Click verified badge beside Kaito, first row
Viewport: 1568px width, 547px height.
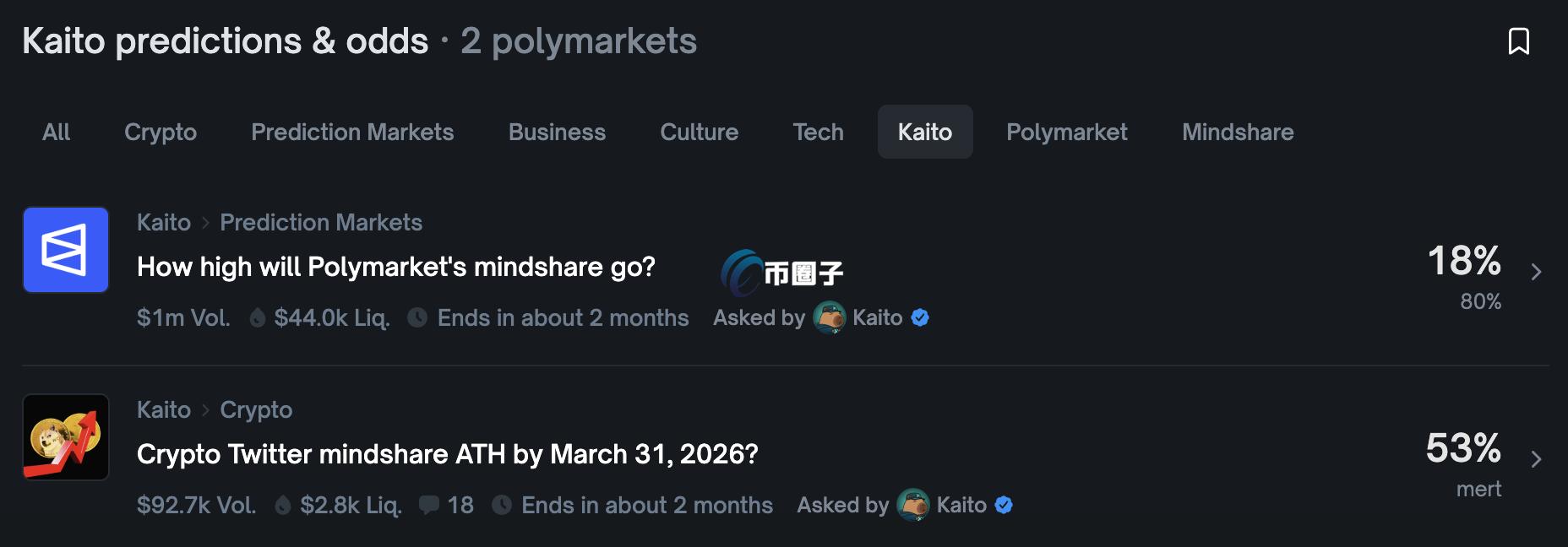pyautogui.click(x=920, y=317)
